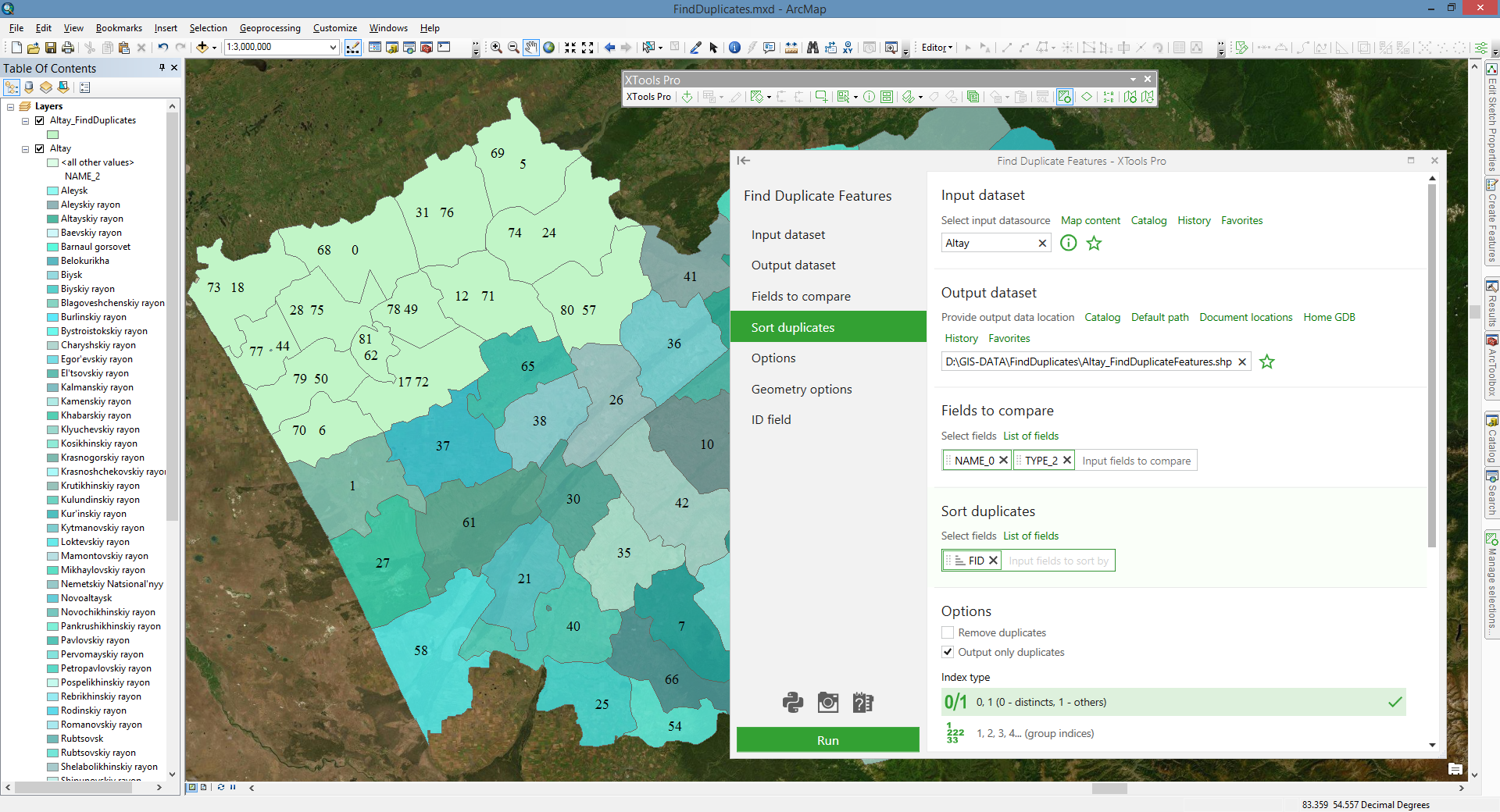Viewport: 1500px width, 812px height.
Task: Uncheck Output only duplicates option
Action: coord(948,652)
